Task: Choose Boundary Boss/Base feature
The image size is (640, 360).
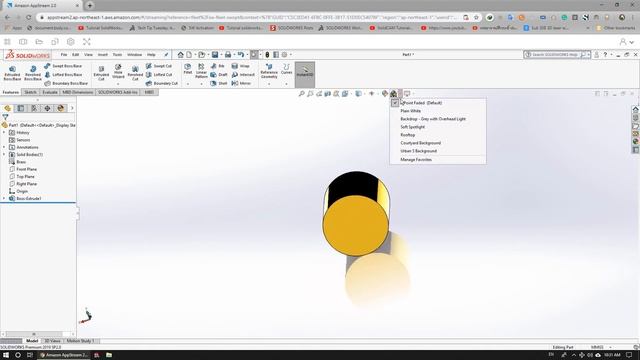Action: (66, 83)
